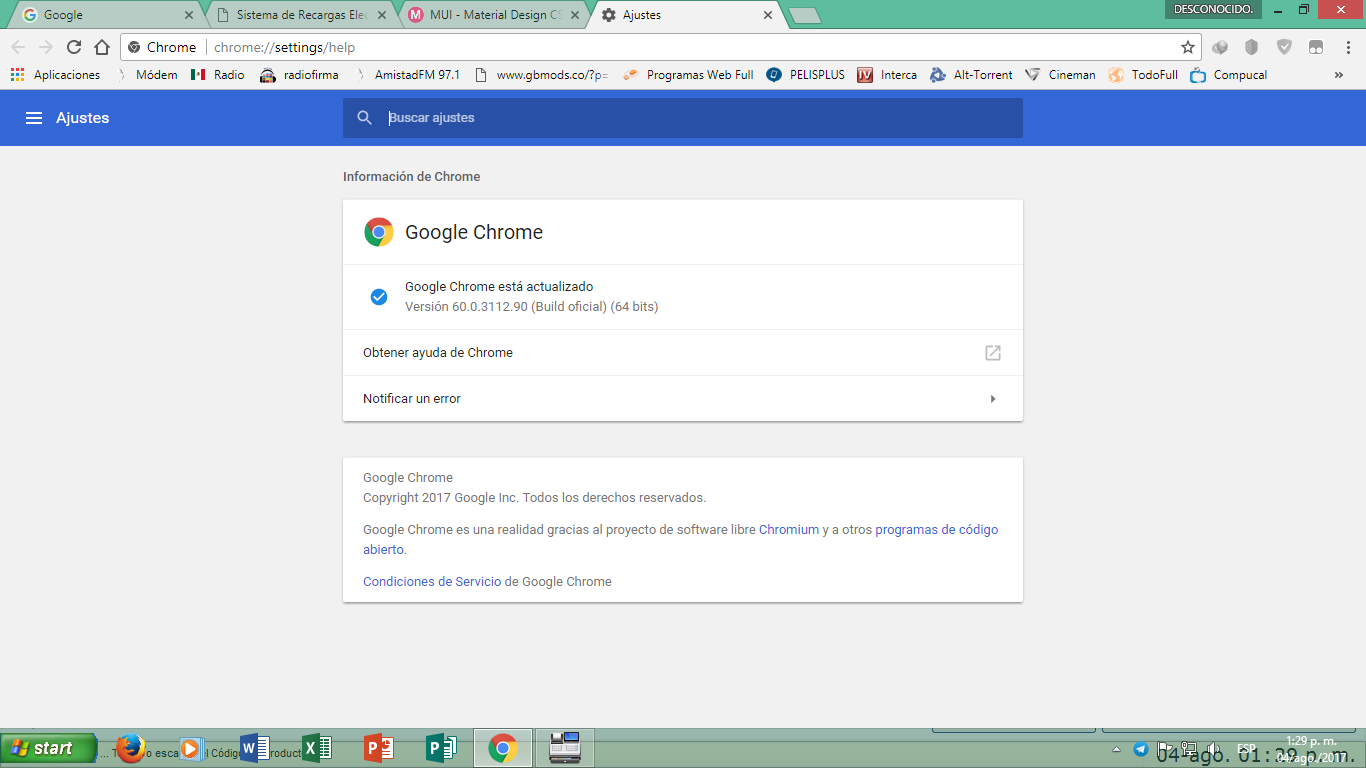Screen dimensions: 1366x768
Task: Close the Ajustes tab
Action: pos(768,15)
